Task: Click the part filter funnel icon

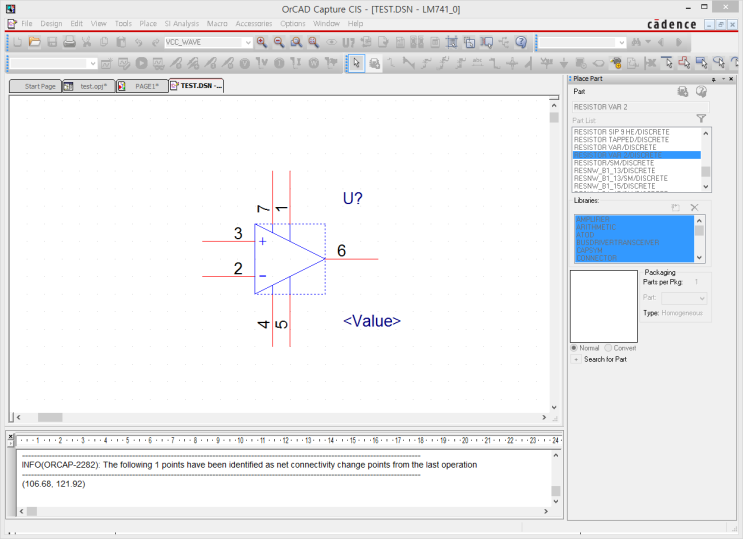Action: [701, 119]
